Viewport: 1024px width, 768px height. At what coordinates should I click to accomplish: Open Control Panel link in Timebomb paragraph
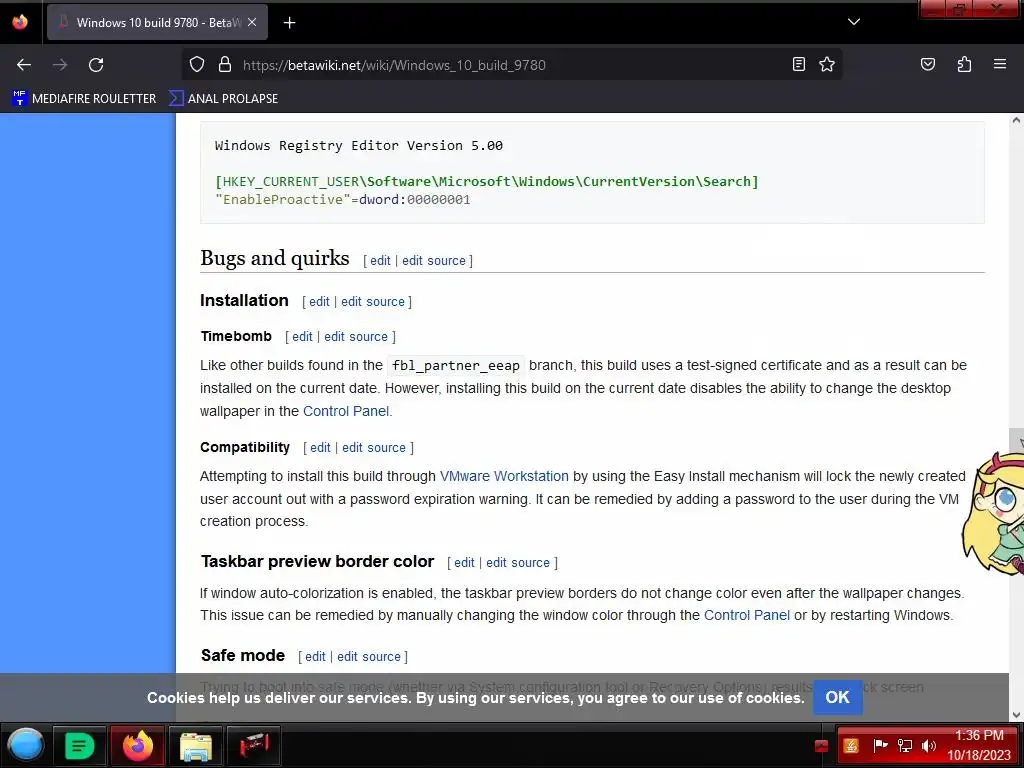pyautogui.click(x=346, y=411)
